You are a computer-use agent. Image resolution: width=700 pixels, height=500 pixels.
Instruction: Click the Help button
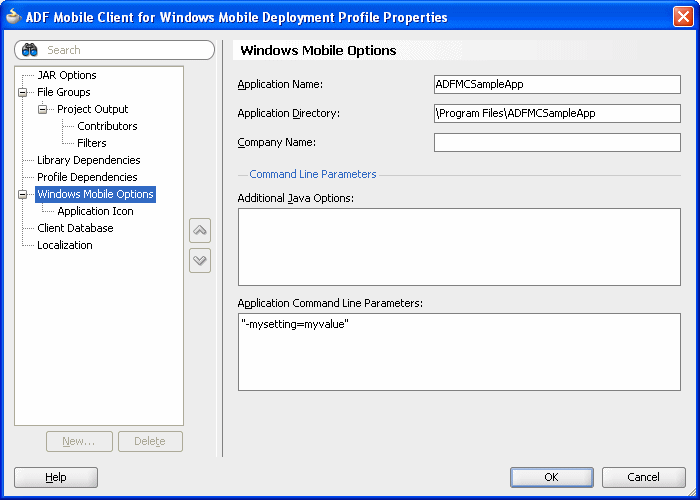coord(56,477)
